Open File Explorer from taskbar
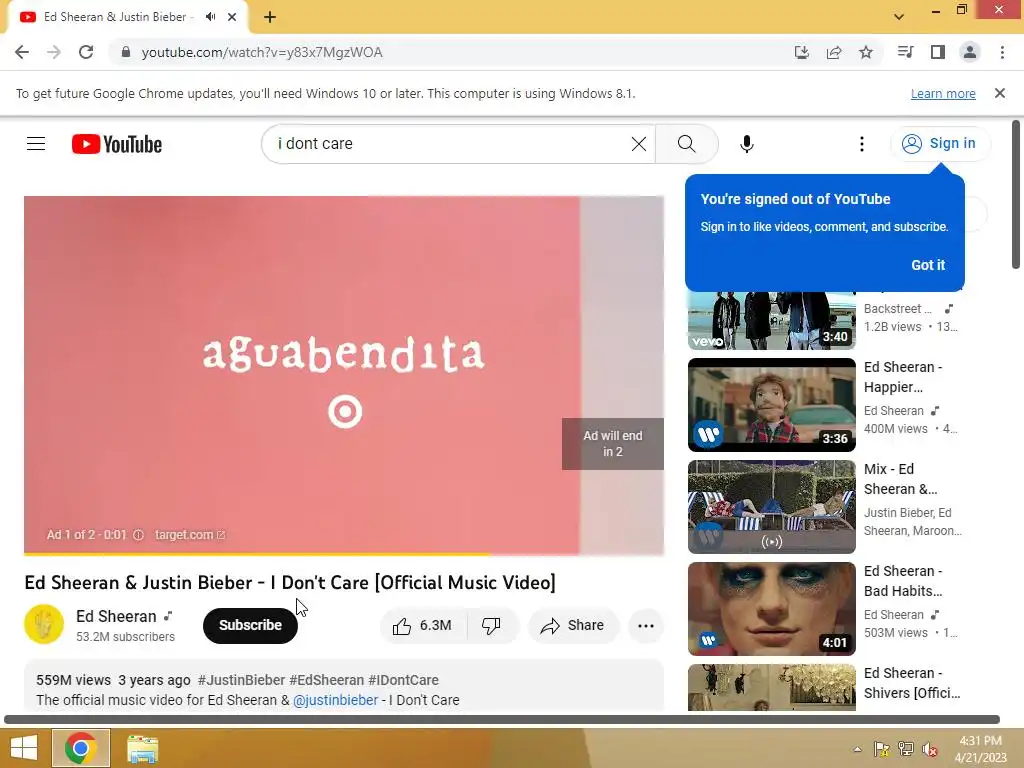This screenshot has height=768, width=1024. 142,749
